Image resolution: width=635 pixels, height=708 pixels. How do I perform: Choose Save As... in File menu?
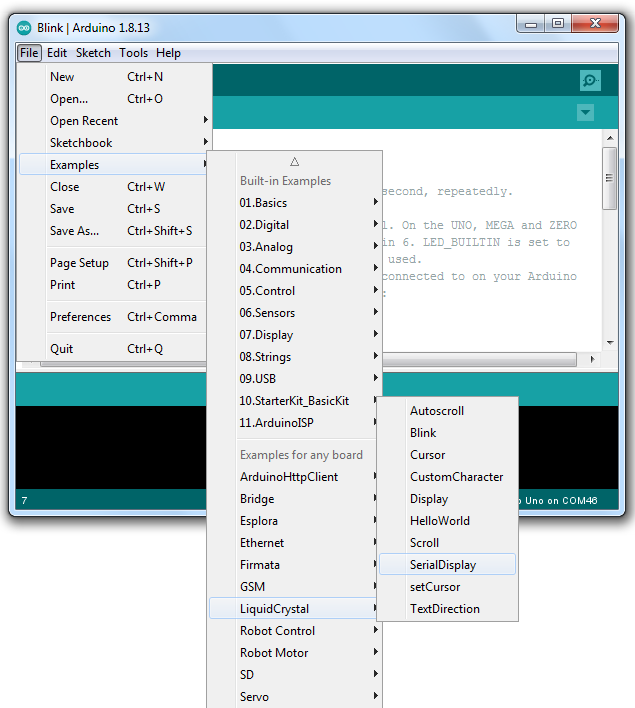pyautogui.click(x=113, y=231)
